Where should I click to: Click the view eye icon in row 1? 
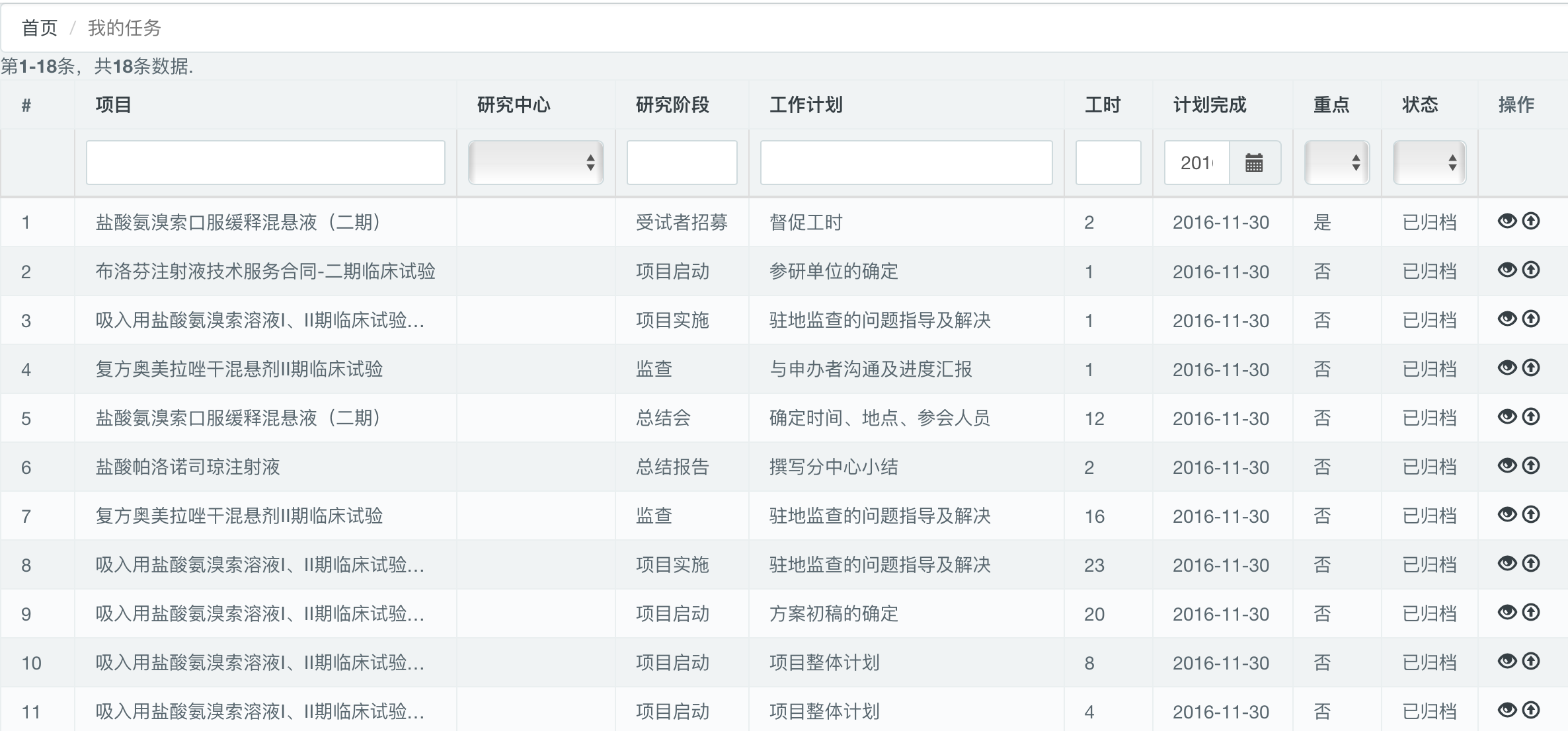1507,221
